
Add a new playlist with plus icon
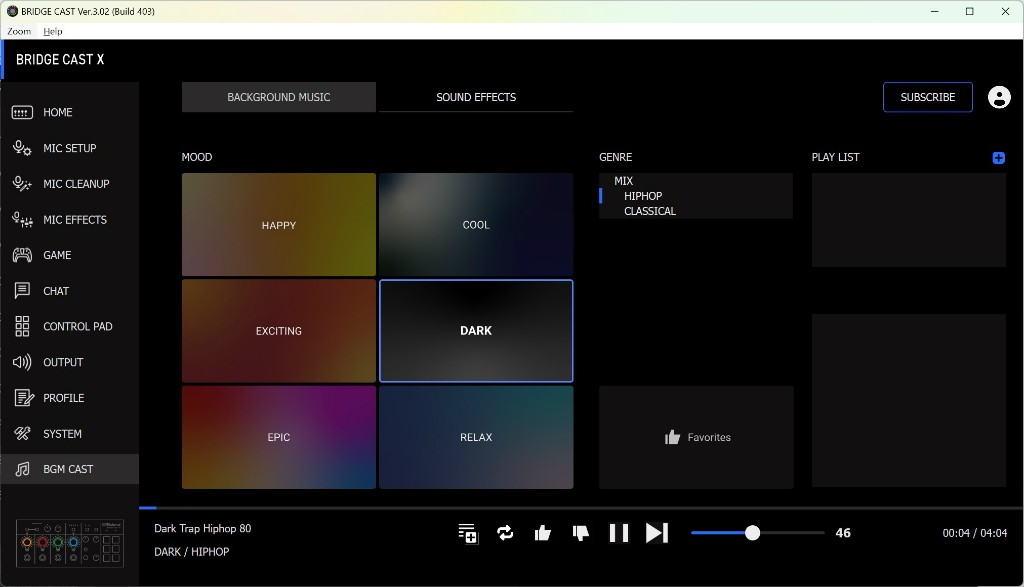[x=998, y=158]
